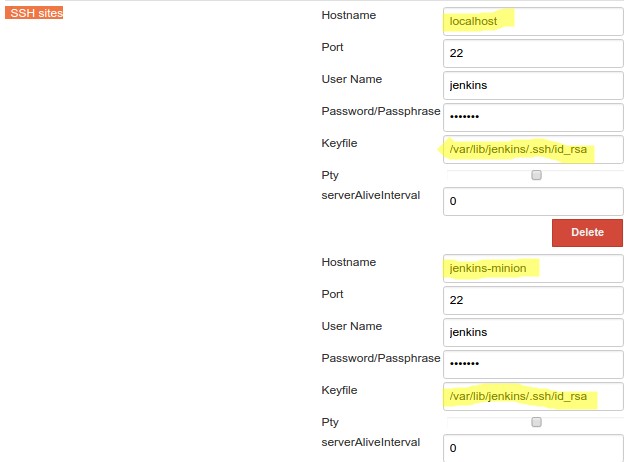Click the Port field for the jenkins-minion site

[x=532, y=300]
